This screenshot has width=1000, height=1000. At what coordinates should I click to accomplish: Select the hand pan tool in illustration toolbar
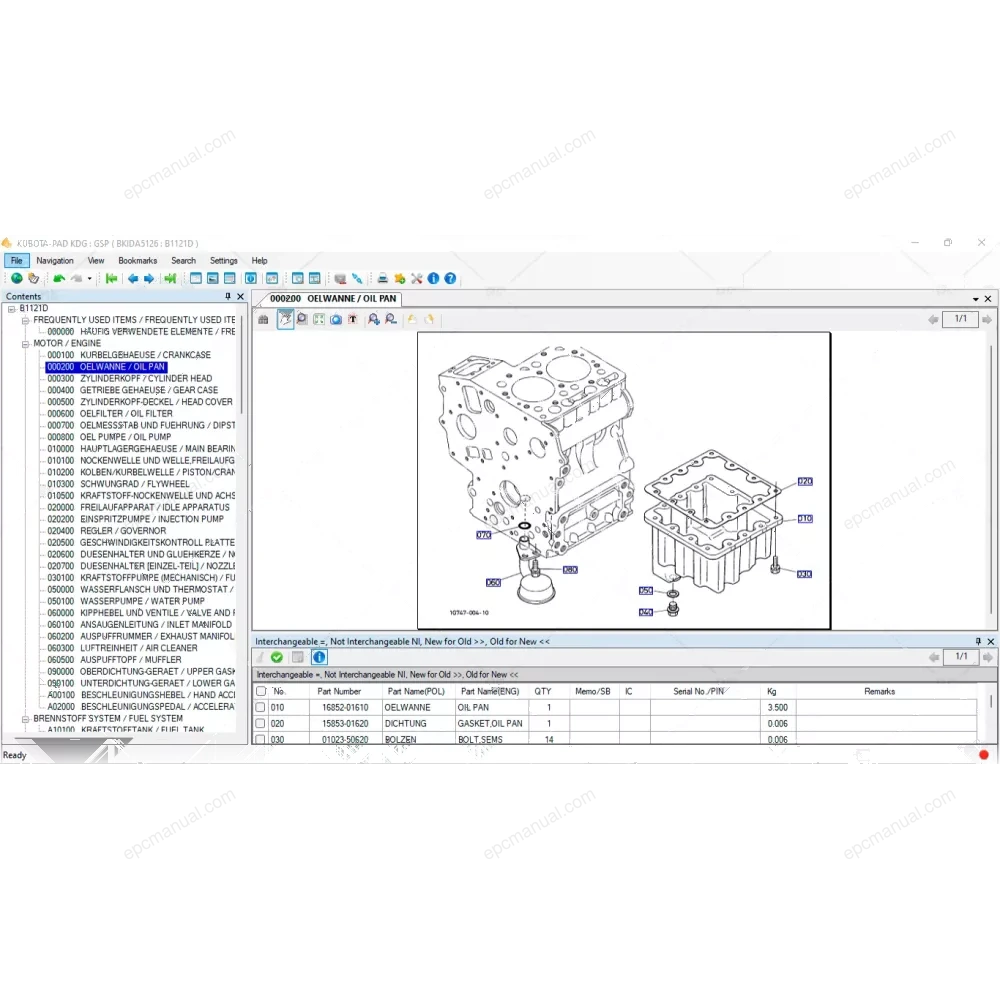pos(285,320)
